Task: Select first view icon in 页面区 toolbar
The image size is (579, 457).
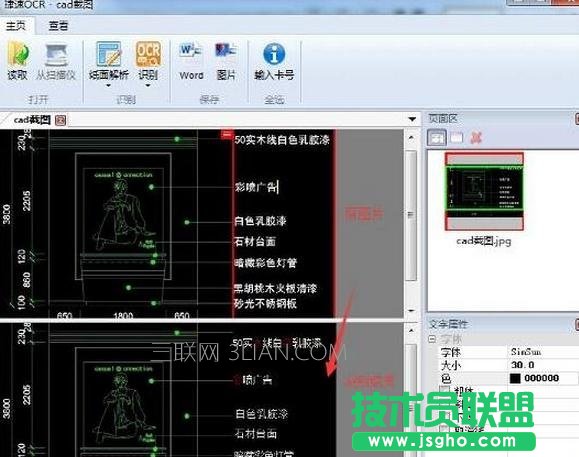Action: point(437,138)
